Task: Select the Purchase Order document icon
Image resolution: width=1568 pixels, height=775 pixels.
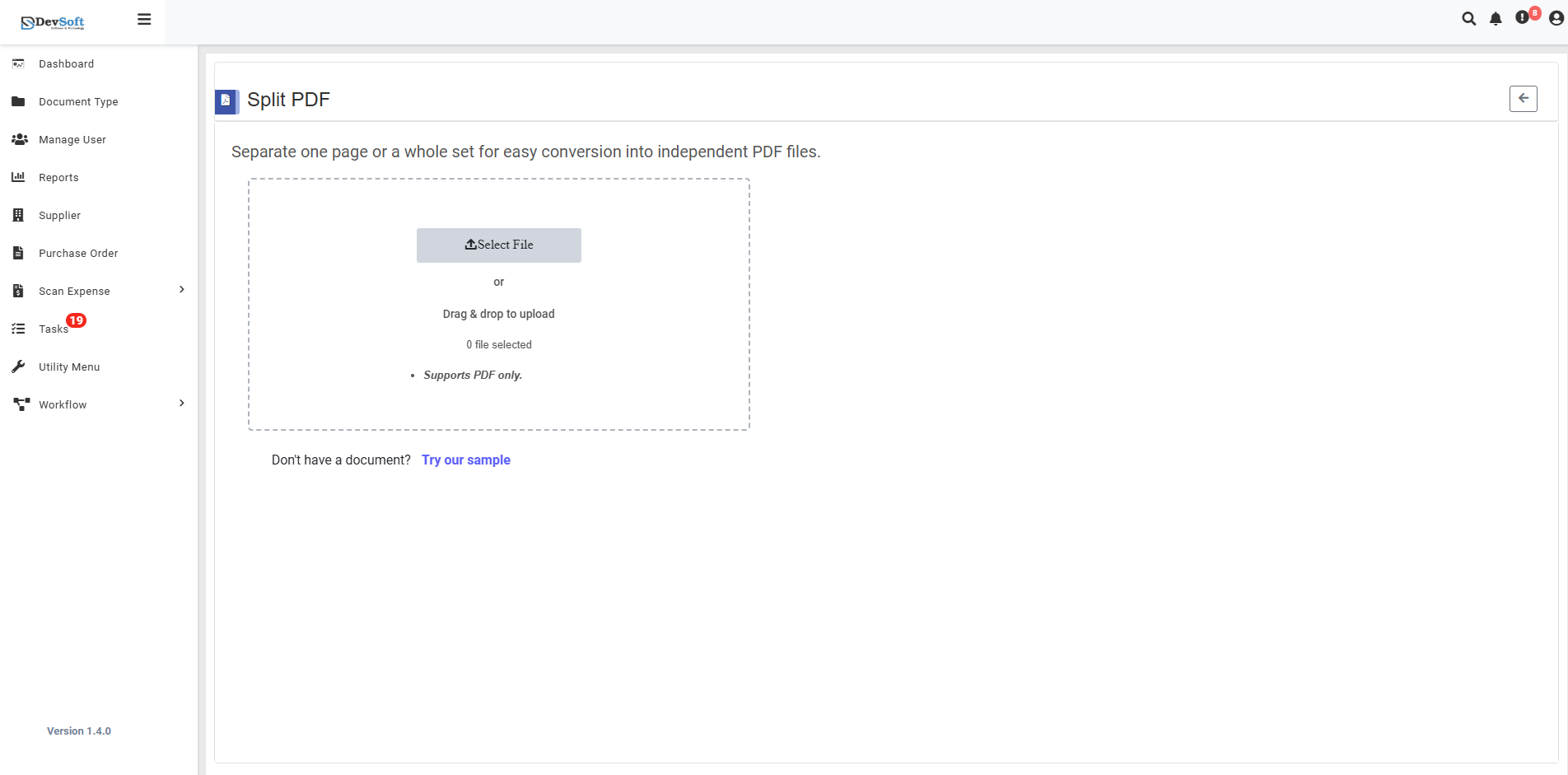Action: pyautogui.click(x=18, y=253)
